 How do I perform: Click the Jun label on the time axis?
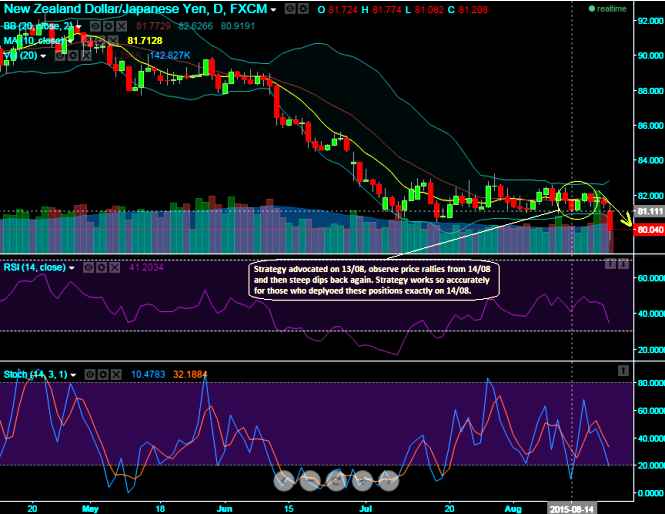(x=224, y=508)
